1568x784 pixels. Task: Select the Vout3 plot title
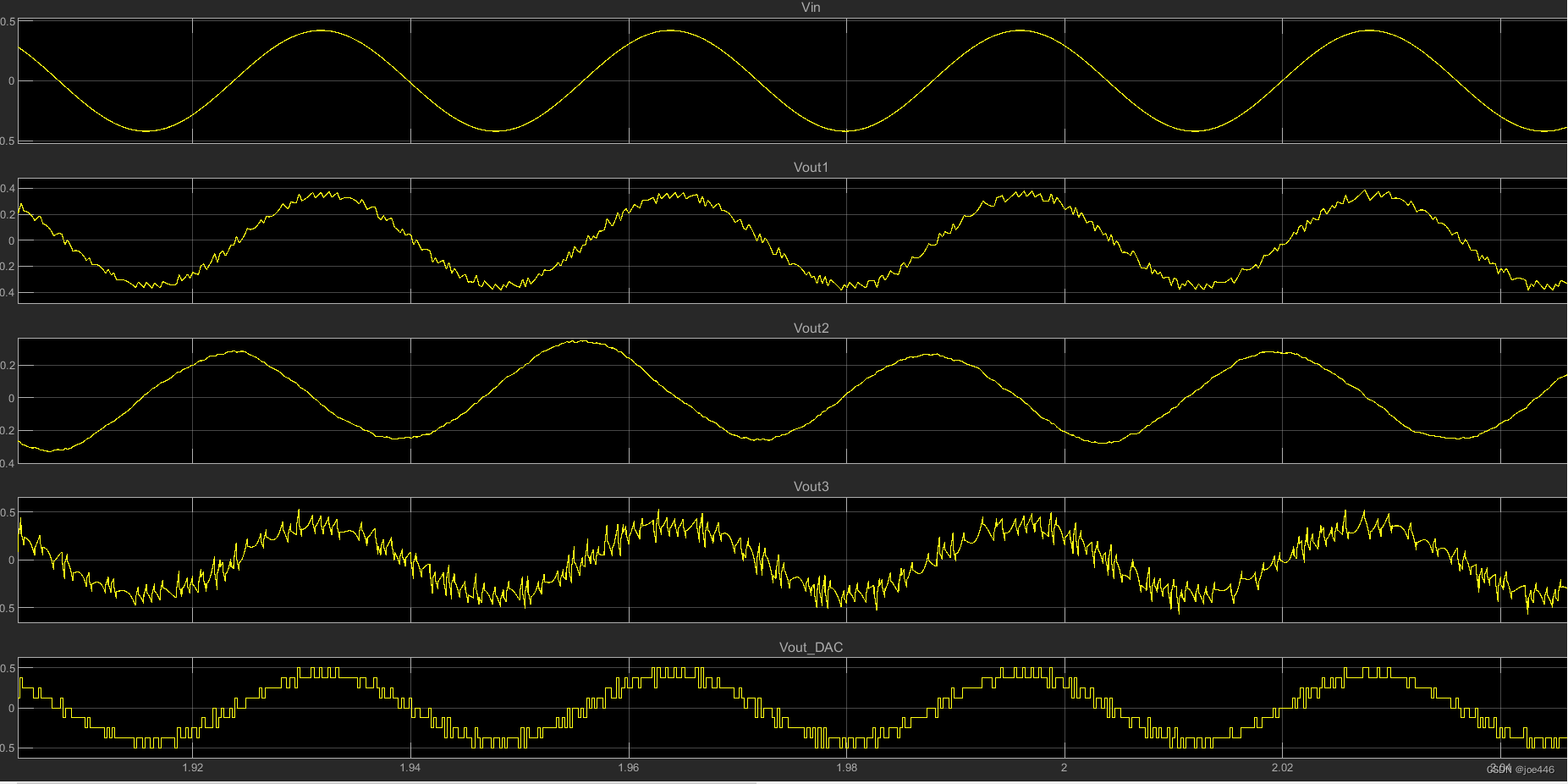click(810, 486)
